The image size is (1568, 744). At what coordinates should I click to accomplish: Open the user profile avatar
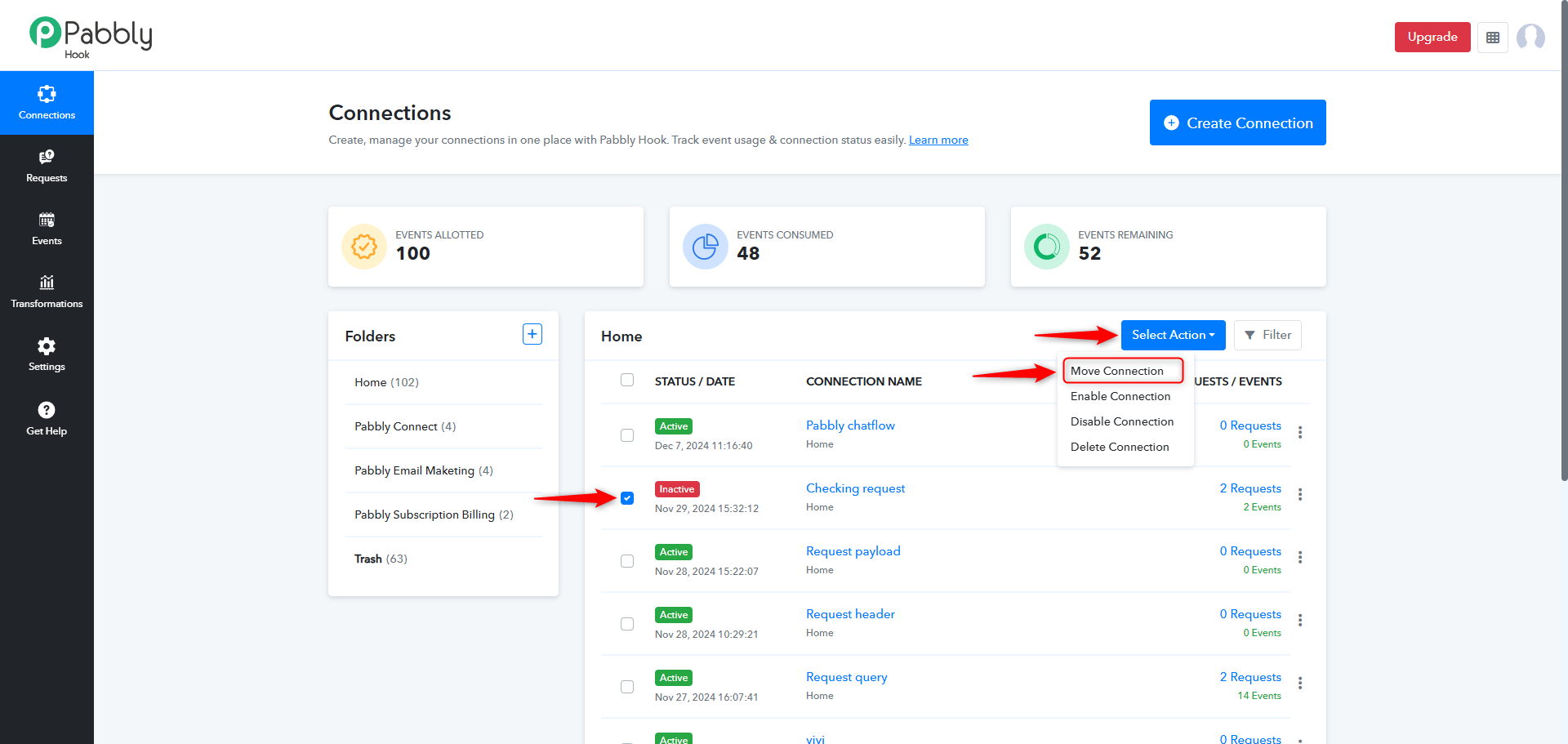(1530, 38)
